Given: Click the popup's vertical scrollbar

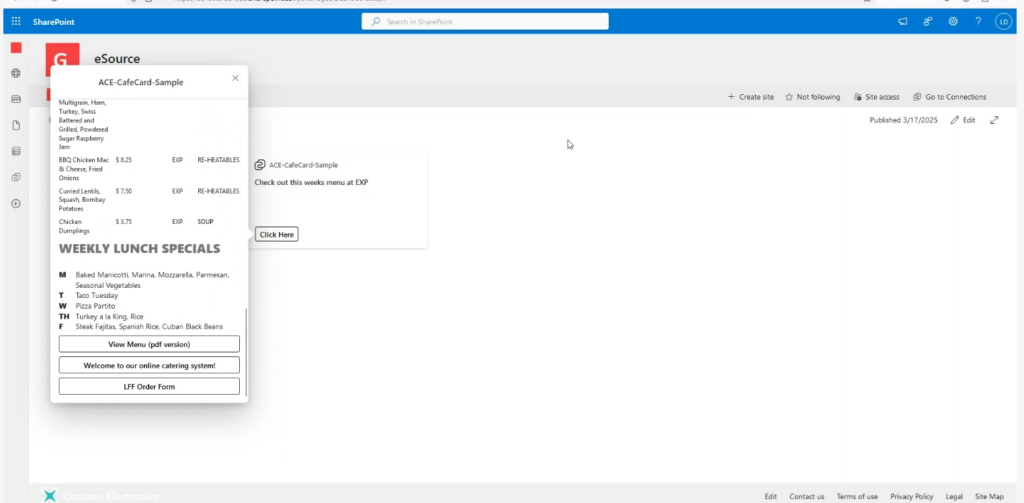Looking at the screenshot, I should point(246,353).
